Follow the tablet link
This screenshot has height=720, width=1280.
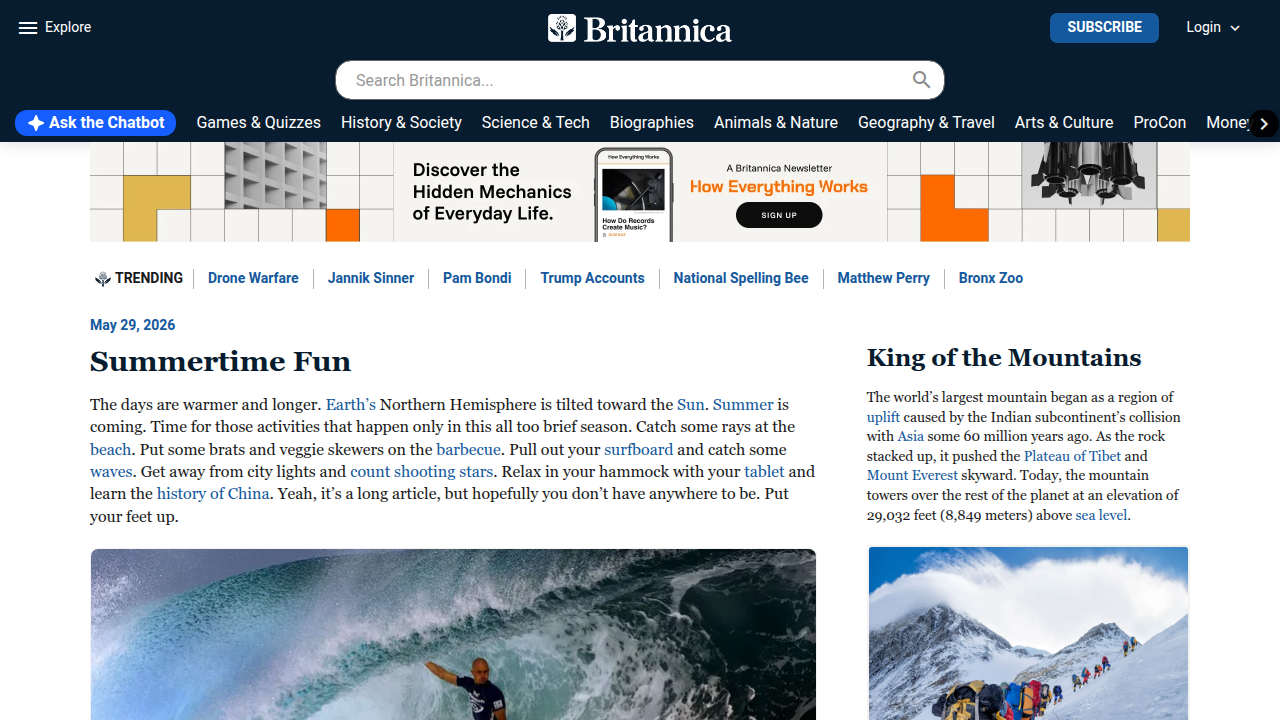[x=764, y=471]
